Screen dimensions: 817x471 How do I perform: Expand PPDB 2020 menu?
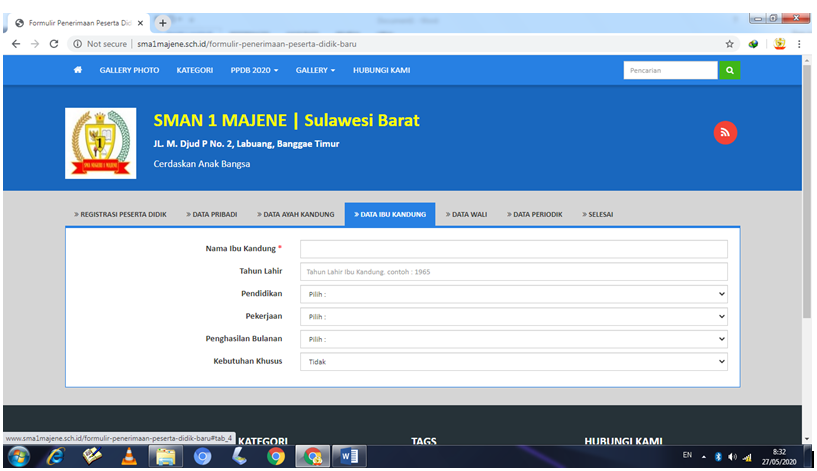coord(254,70)
